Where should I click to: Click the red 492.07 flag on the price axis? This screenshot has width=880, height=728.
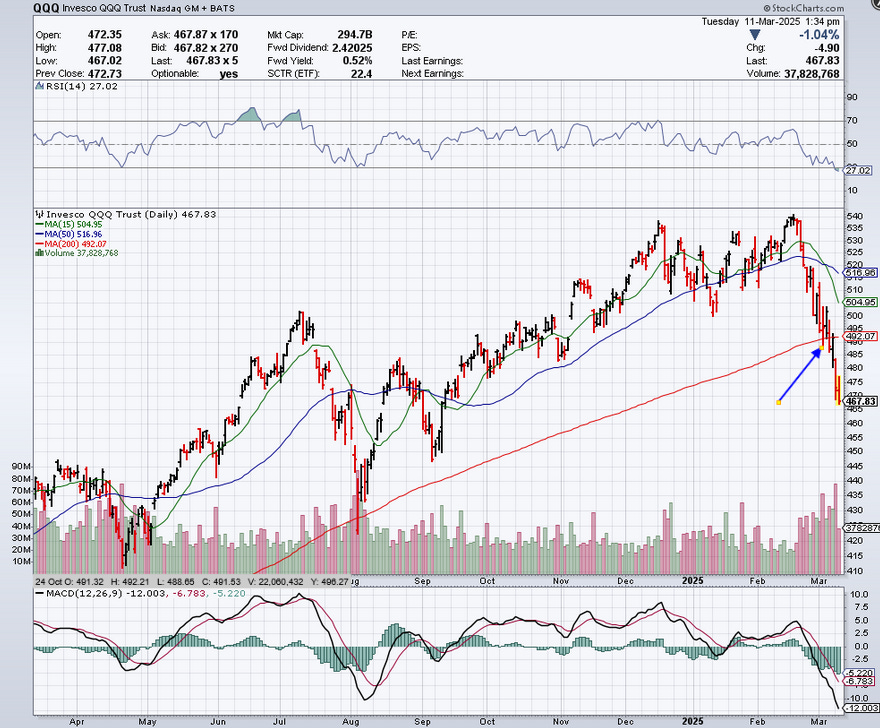click(x=861, y=337)
